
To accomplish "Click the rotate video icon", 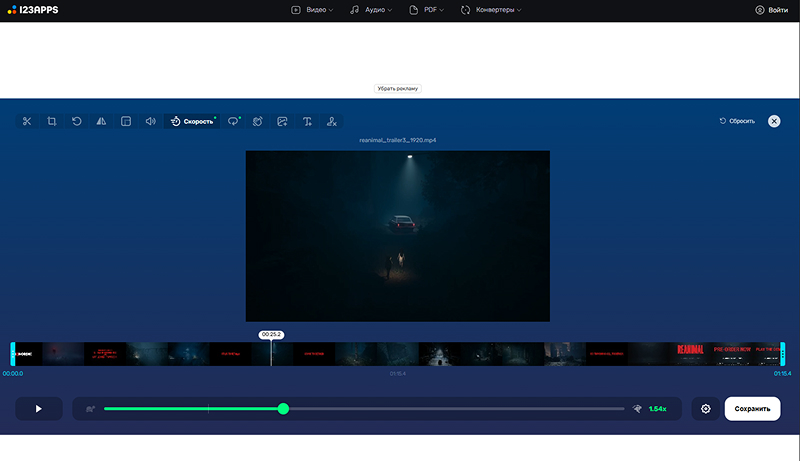I will point(77,121).
